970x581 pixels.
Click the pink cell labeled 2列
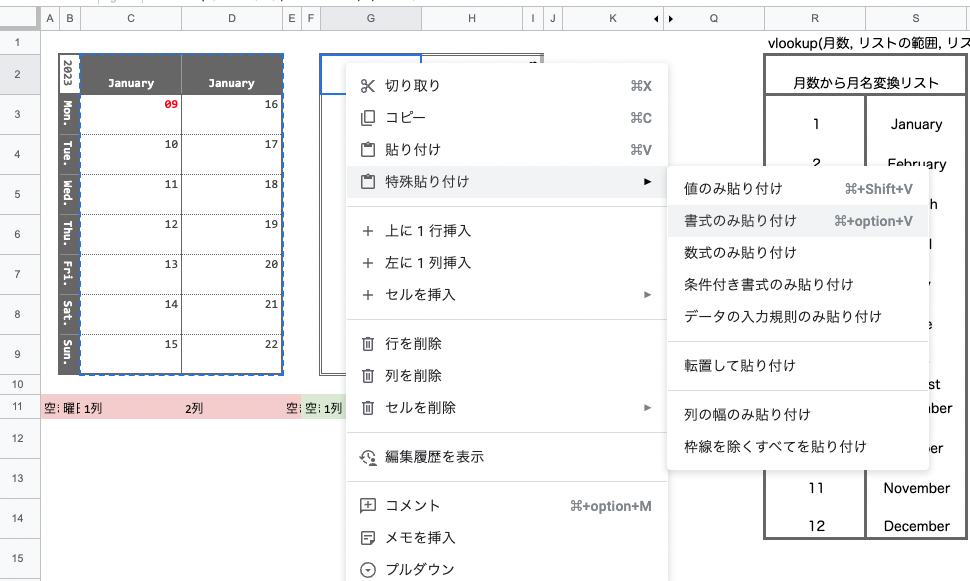point(232,407)
